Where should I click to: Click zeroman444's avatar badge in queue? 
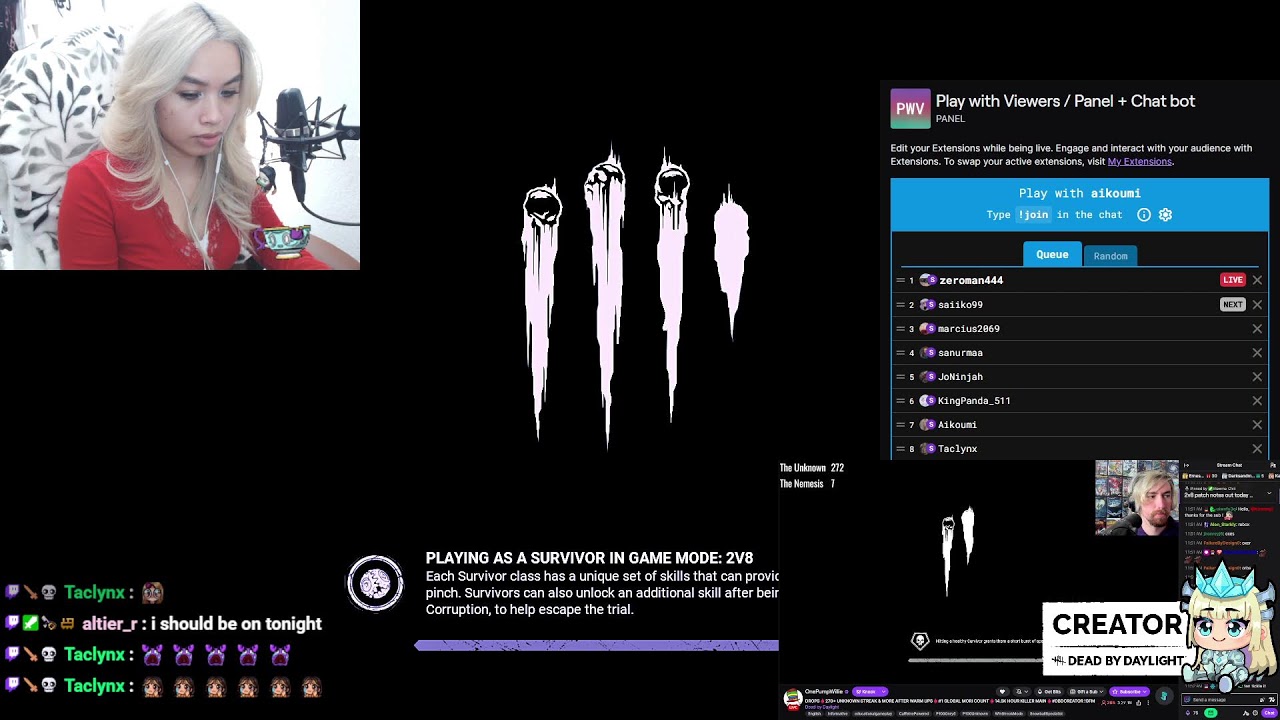(x=927, y=280)
